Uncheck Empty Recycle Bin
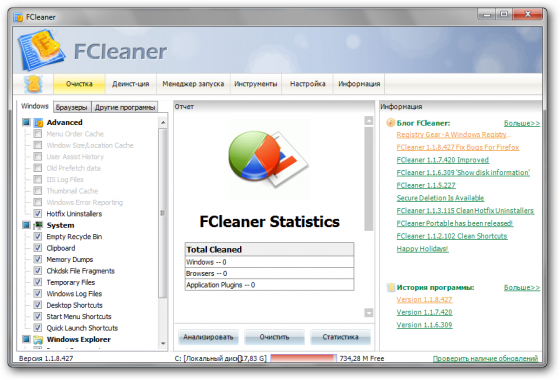This screenshot has width=560, height=380. pyautogui.click(x=38, y=236)
